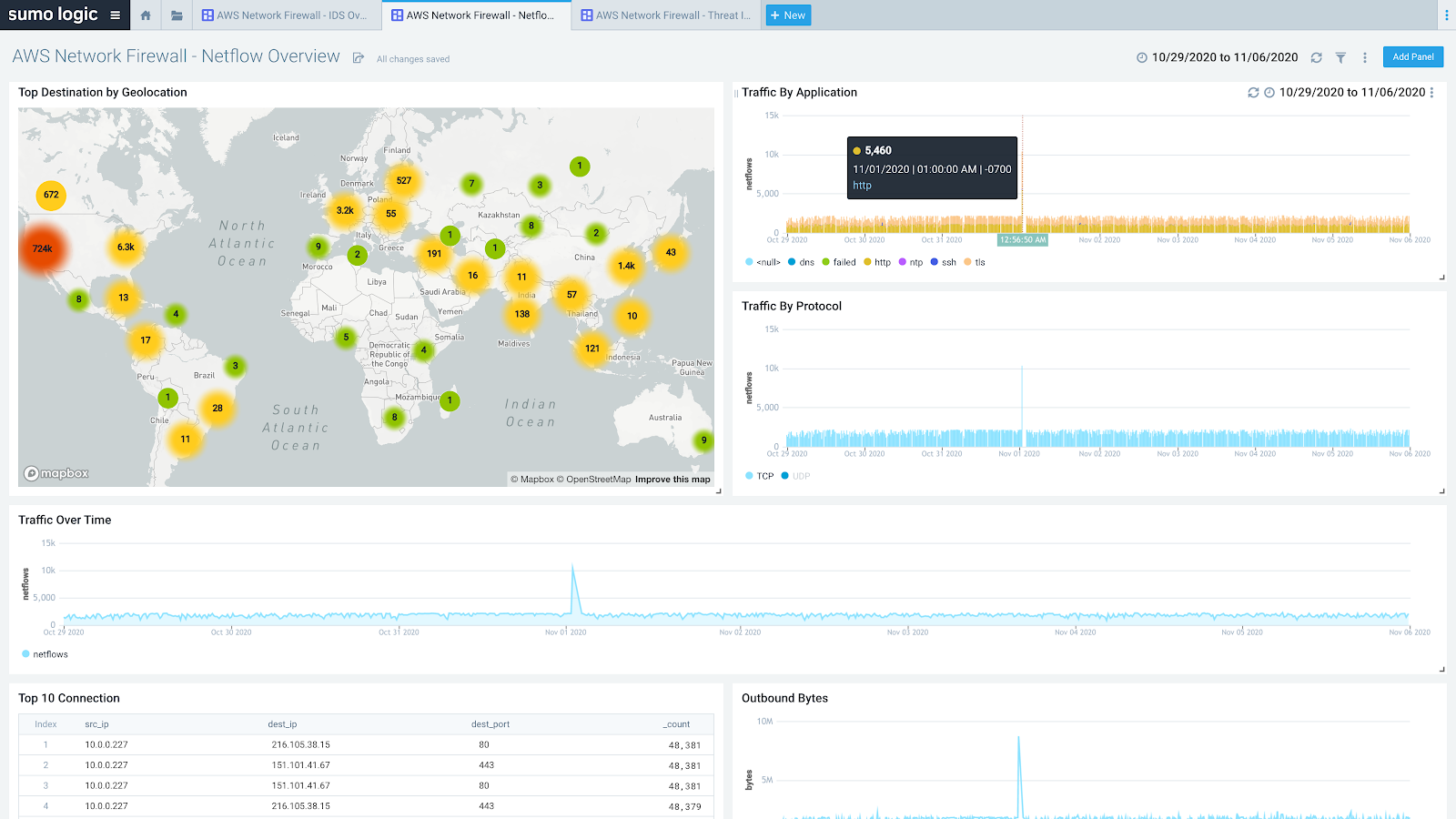
Task: Click the dashboard clock time-range icon
Action: [1142, 57]
